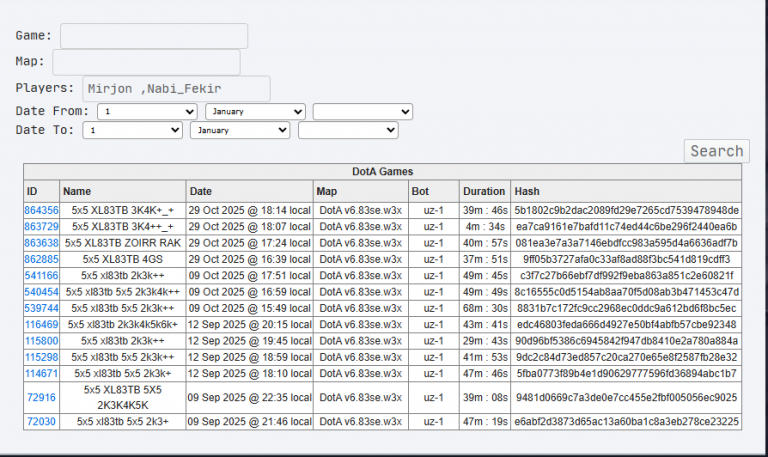The image size is (768, 457).
Task: Click the Bot column header
Action: point(433,192)
